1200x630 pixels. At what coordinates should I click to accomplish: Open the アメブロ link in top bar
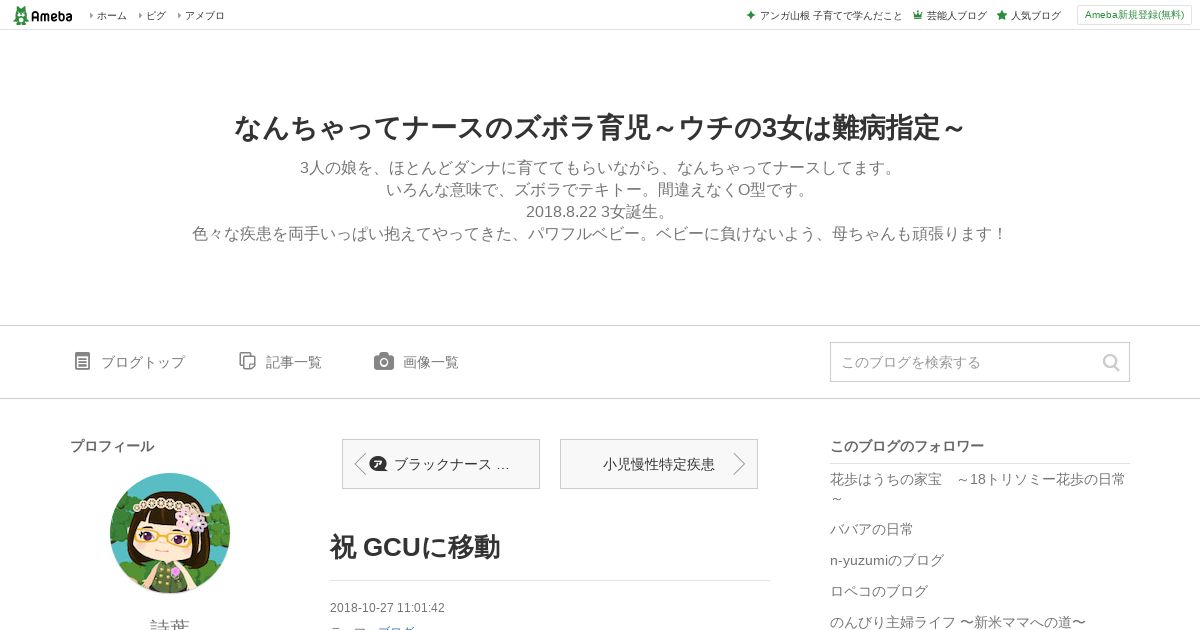pos(204,16)
